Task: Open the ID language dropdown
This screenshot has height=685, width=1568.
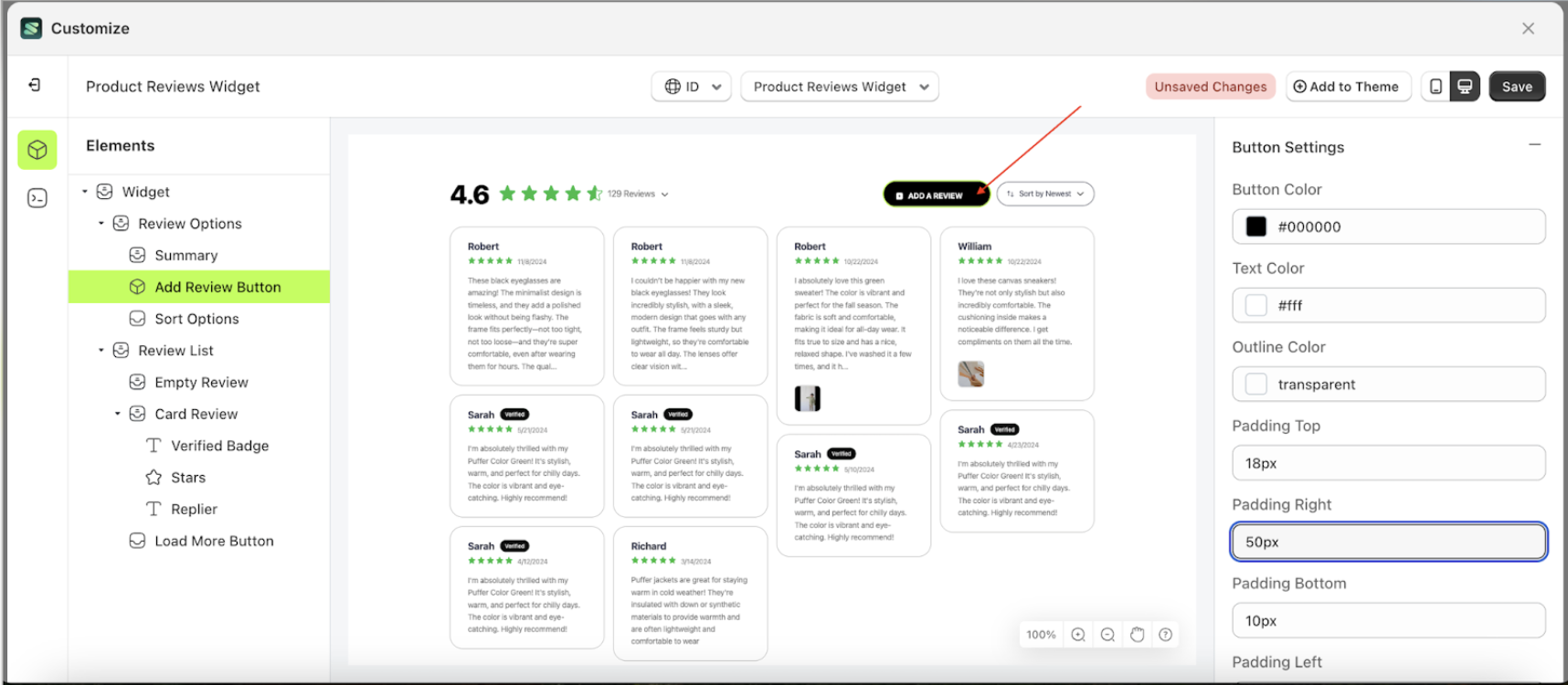Action: pyautogui.click(x=692, y=87)
